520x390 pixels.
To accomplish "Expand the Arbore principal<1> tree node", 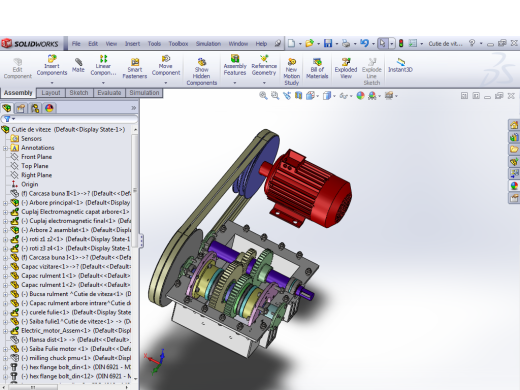I will coord(5,203).
